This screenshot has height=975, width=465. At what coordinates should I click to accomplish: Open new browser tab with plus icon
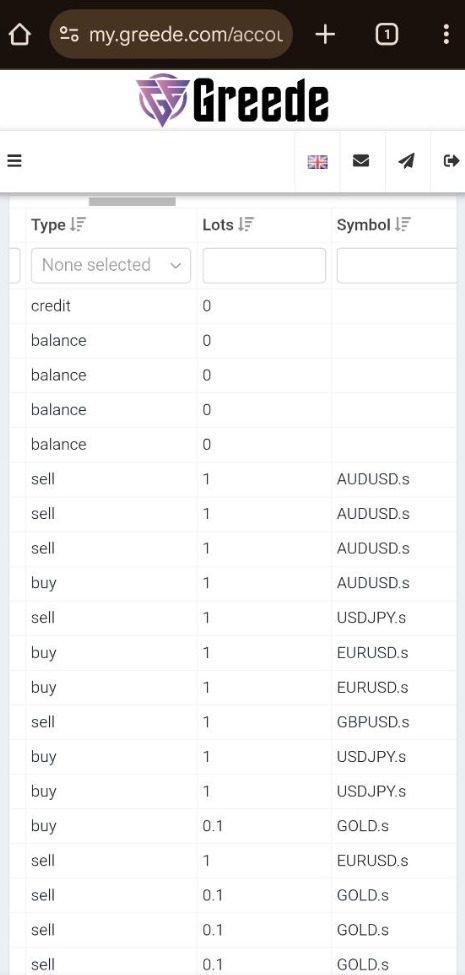(325, 35)
